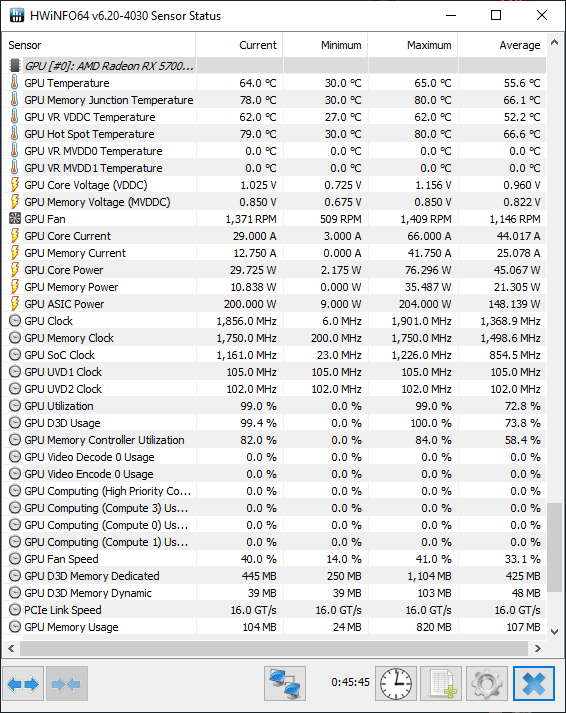Click the 1.156 V maximum core voltage value
The image size is (566, 713).
(434, 185)
